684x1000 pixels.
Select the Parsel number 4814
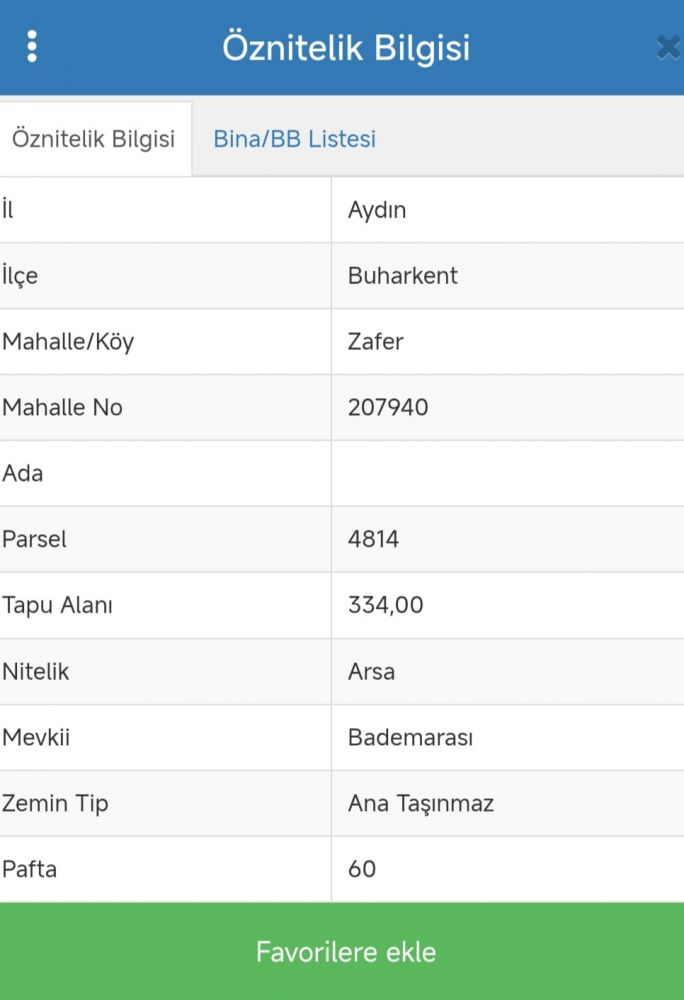pos(374,539)
